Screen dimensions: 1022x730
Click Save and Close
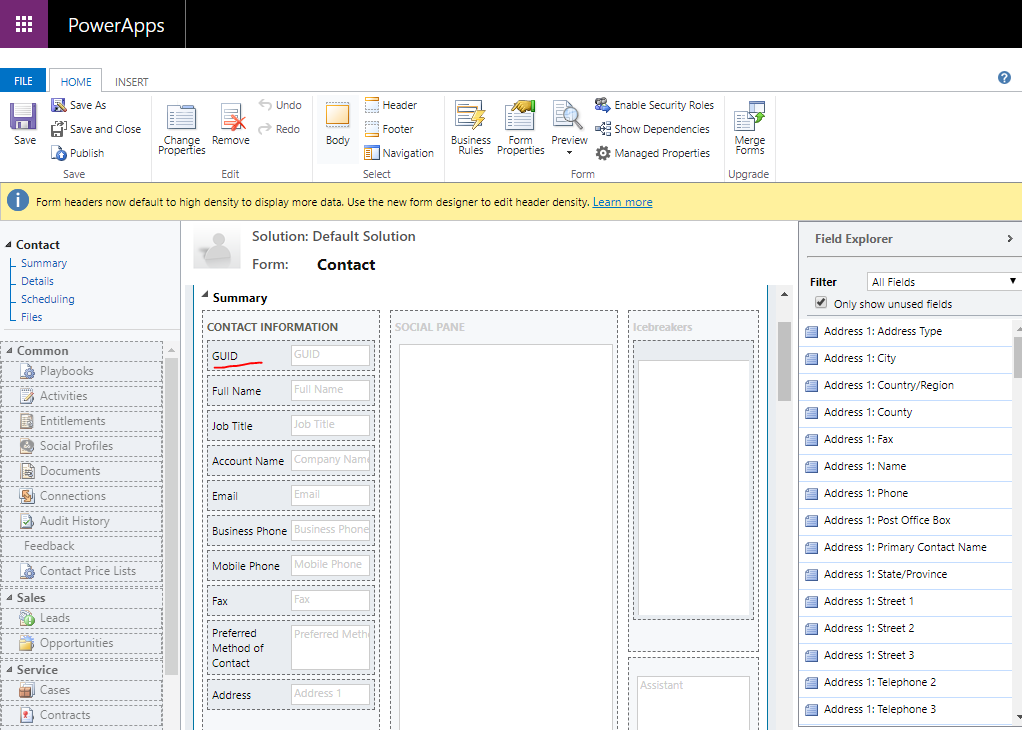(x=97, y=128)
